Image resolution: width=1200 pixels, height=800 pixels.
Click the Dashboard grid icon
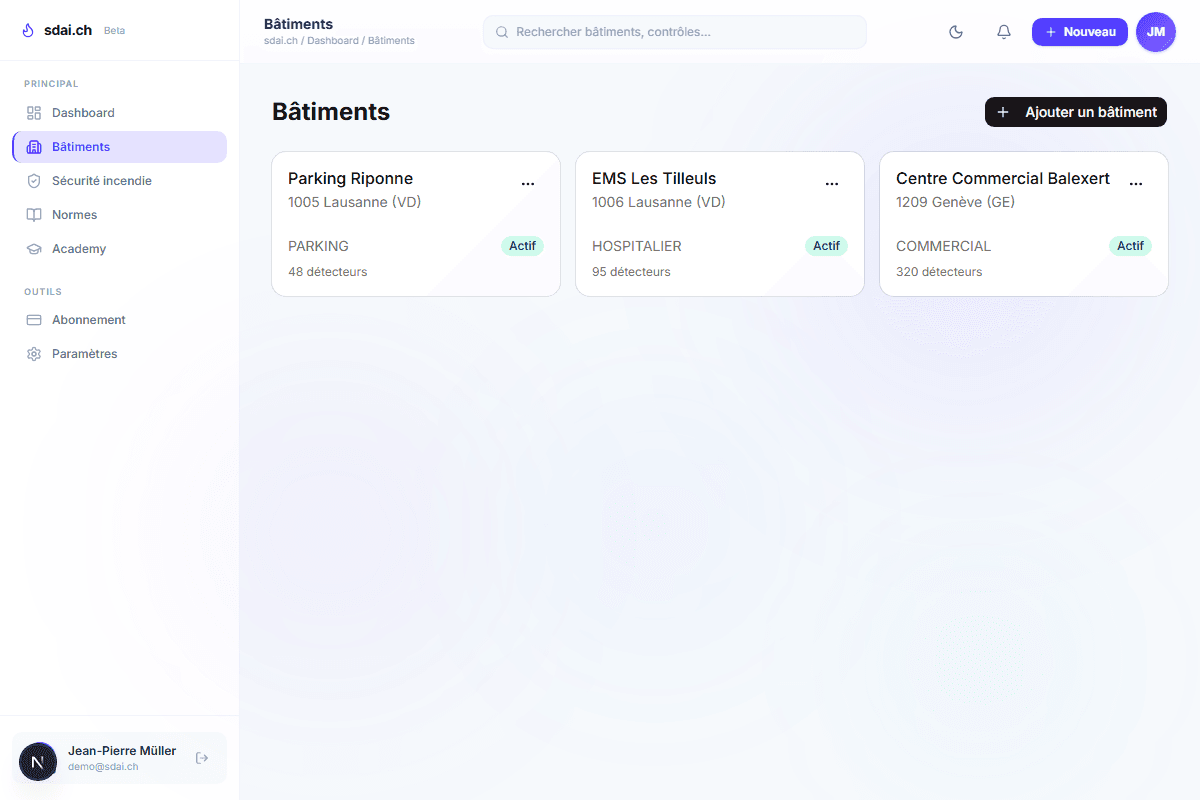(34, 112)
